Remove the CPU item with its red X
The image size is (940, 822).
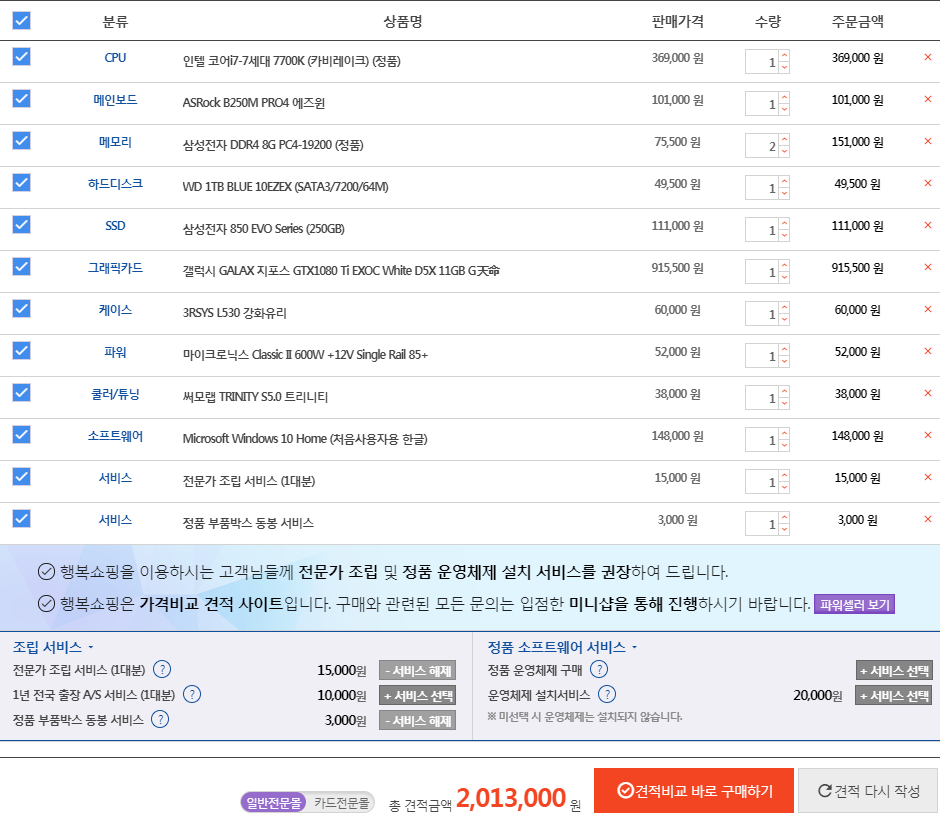coord(927,57)
